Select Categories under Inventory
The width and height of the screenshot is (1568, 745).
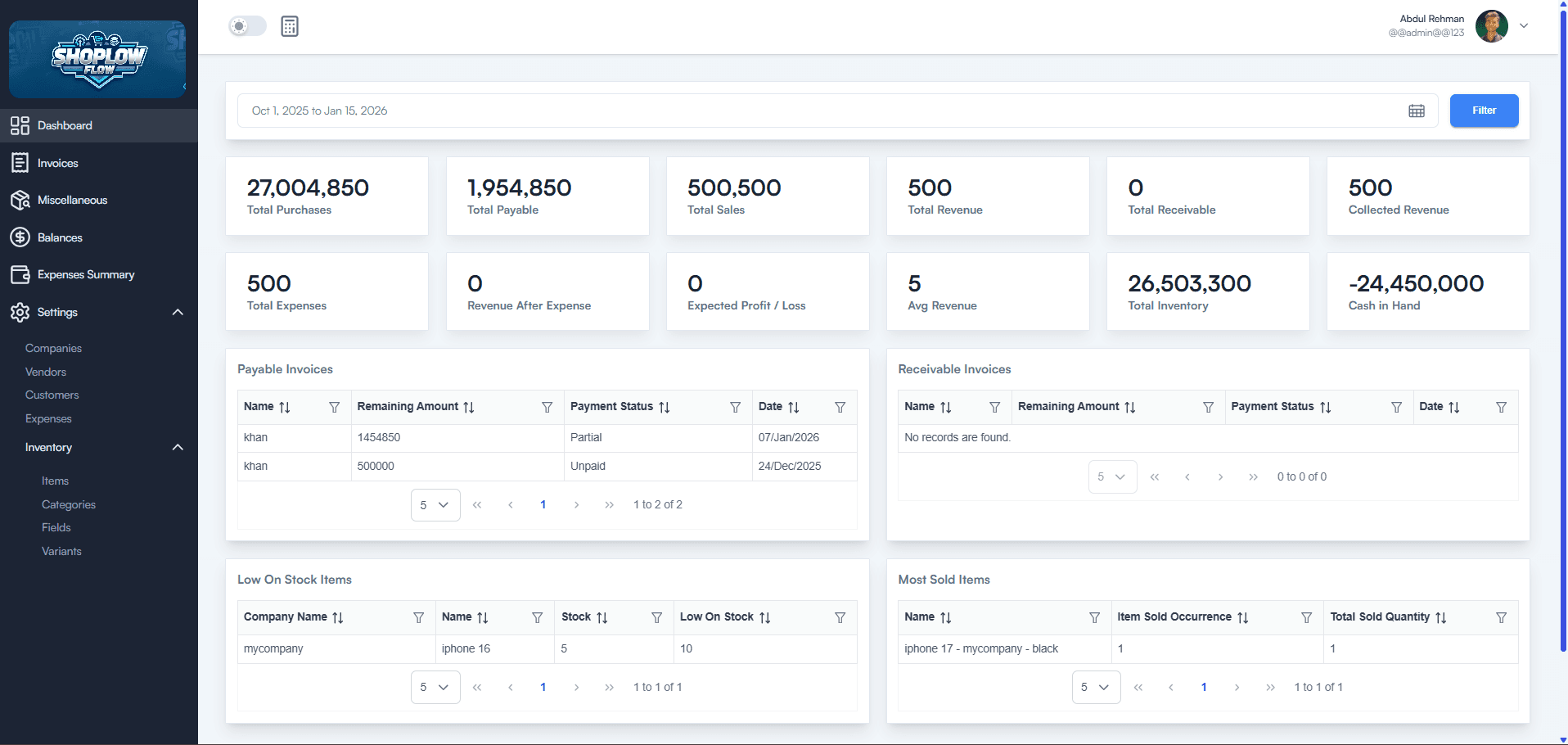(x=69, y=504)
